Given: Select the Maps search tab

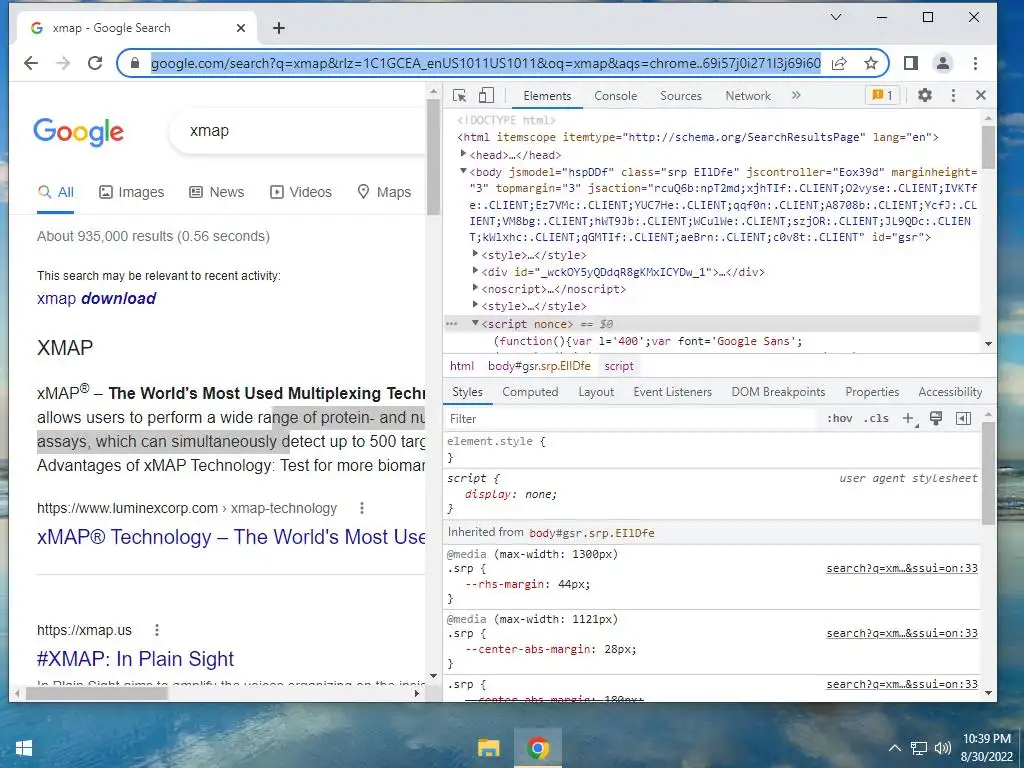Looking at the screenshot, I should click(x=384, y=192).
